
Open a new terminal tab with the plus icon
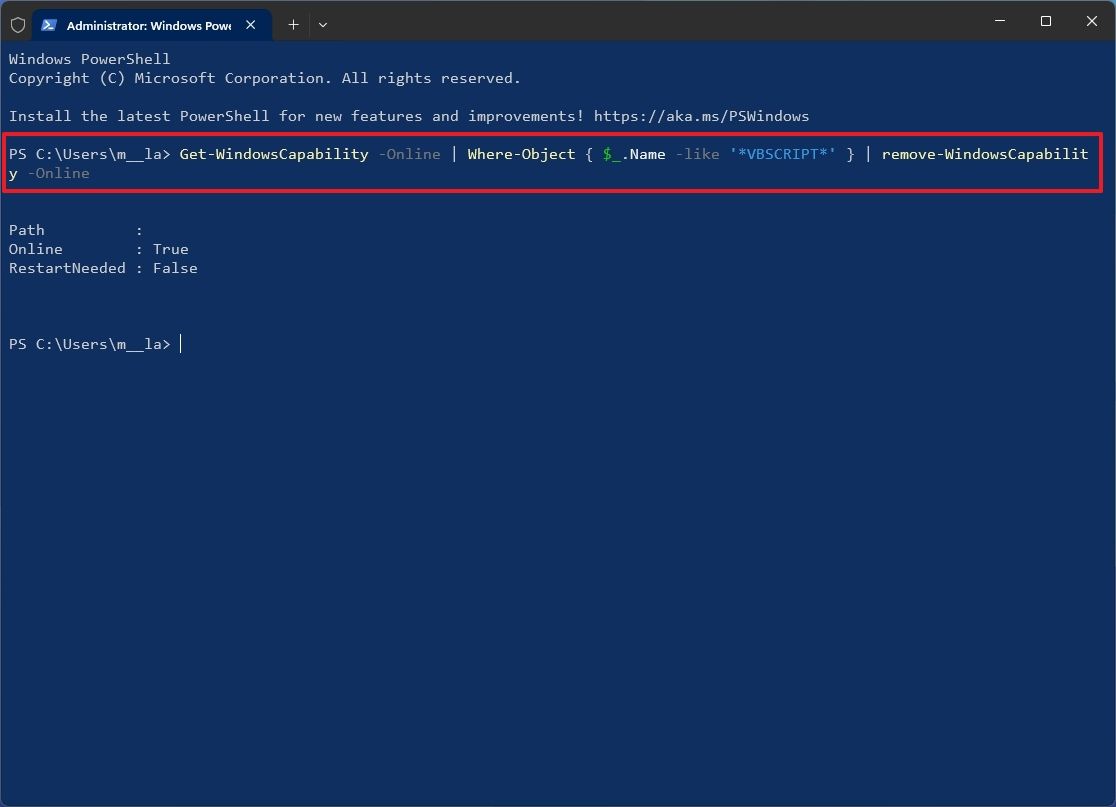[x=293, y=24]
